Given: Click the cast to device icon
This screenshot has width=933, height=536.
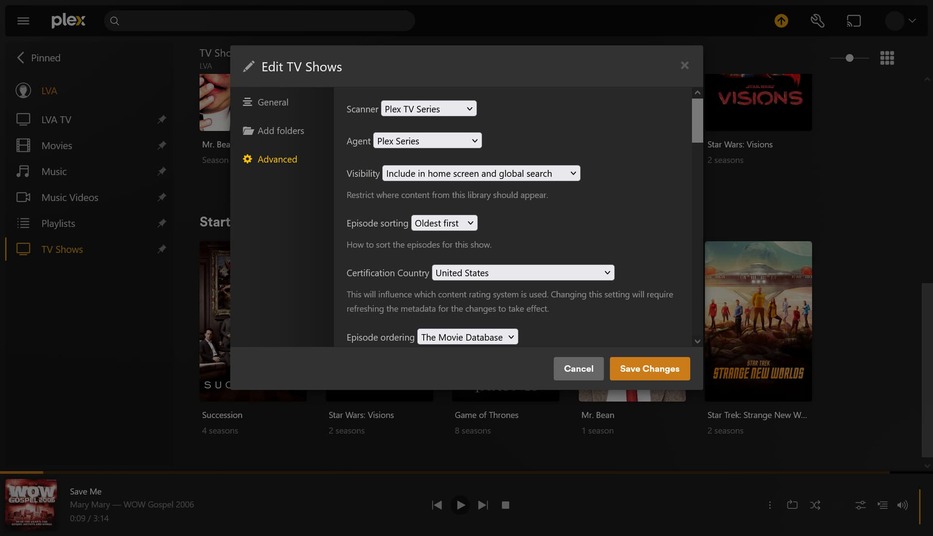Looking at the screenshot, I should click(x=854, y=21).
